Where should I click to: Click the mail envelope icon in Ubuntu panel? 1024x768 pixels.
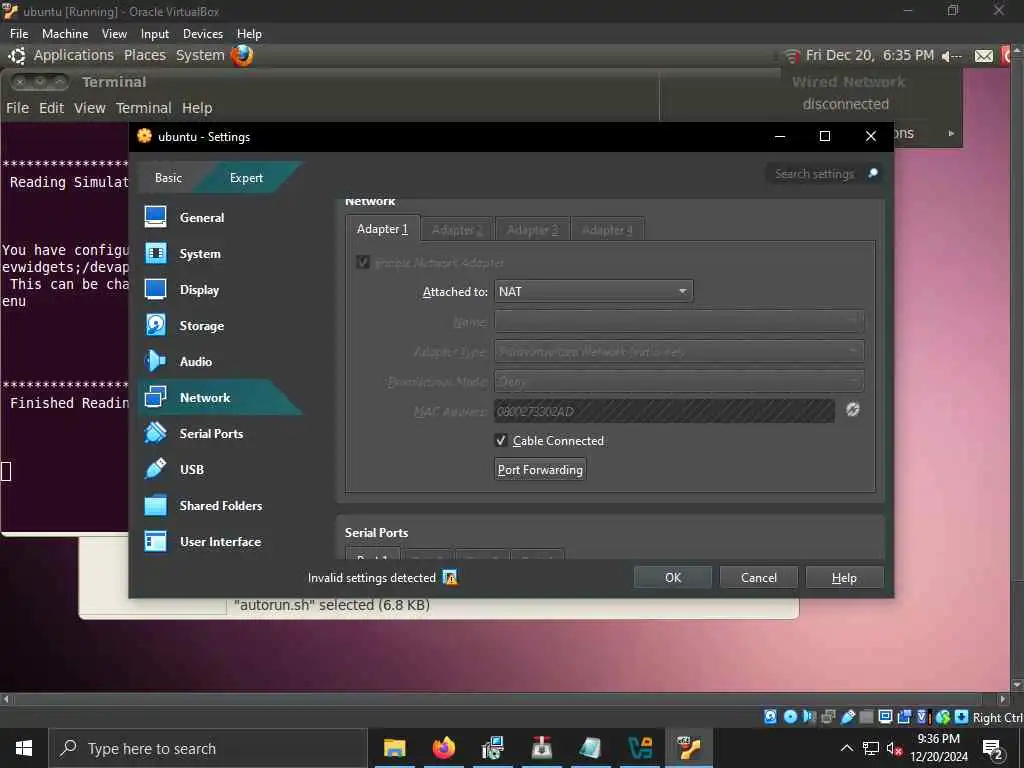click(x=984, y=56)
